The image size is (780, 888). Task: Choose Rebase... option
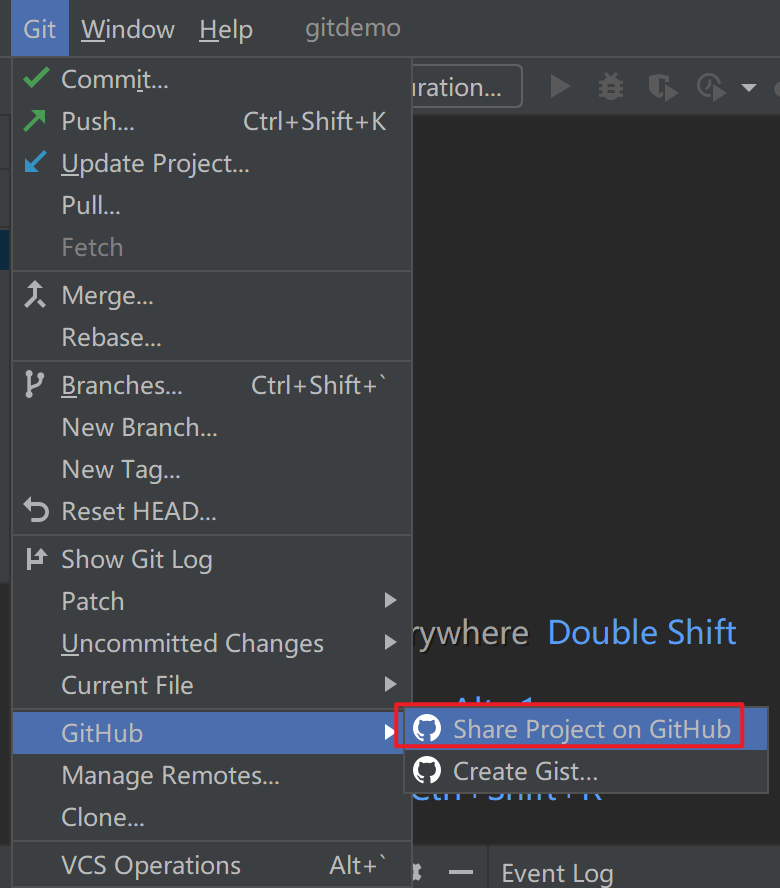212,338
